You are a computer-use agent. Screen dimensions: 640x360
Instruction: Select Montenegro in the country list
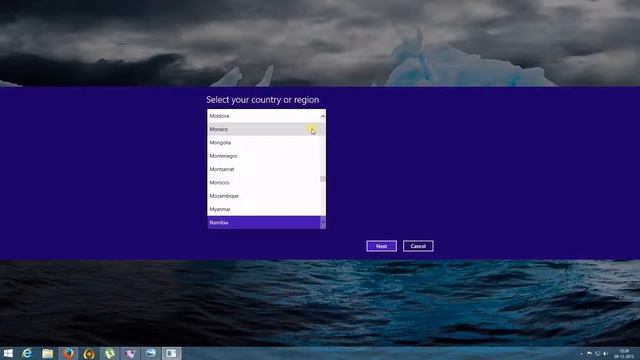[x=264, y=156]
